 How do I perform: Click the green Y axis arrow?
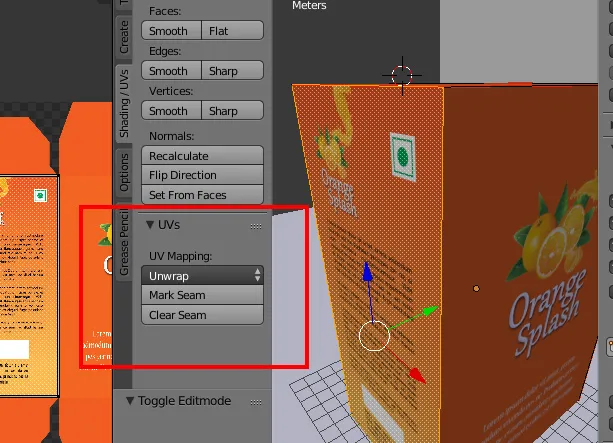tap(430, 311)
